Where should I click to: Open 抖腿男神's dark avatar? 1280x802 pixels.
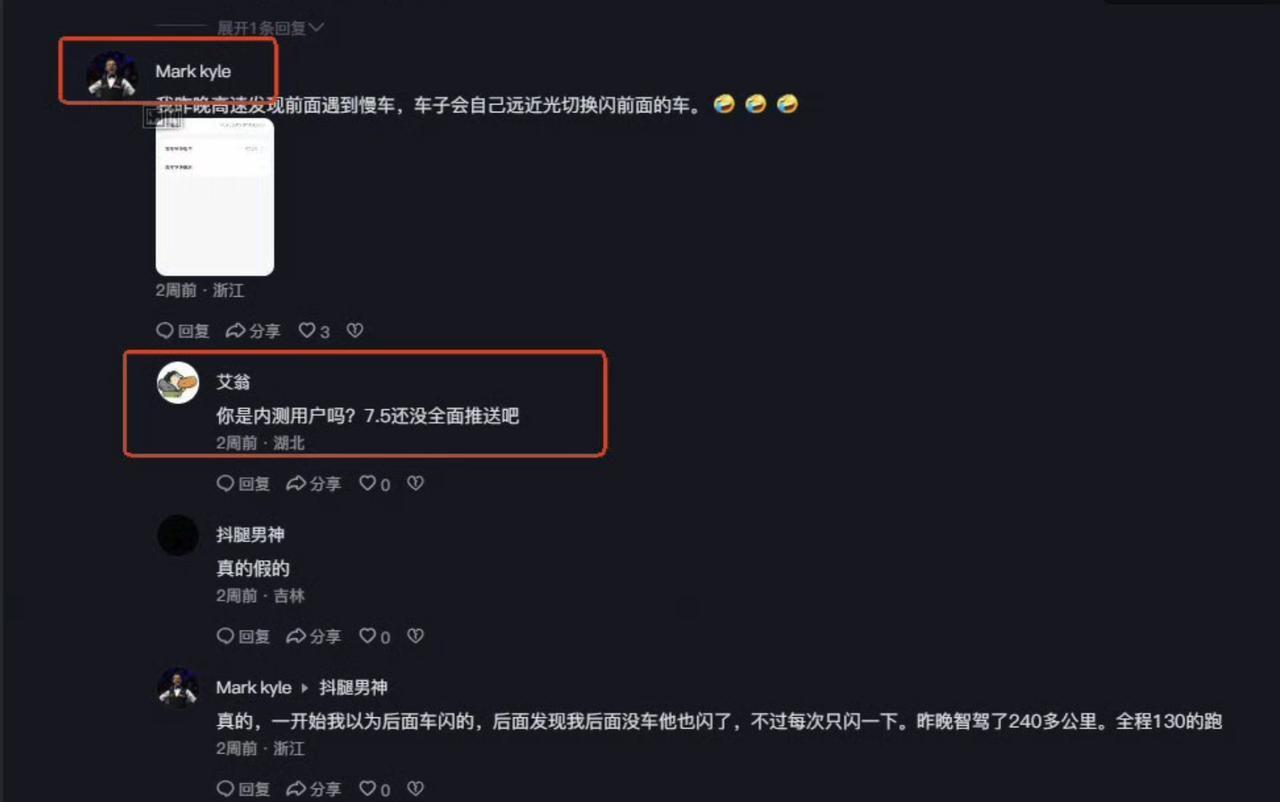pyautogui.click(x=178, y=536)
